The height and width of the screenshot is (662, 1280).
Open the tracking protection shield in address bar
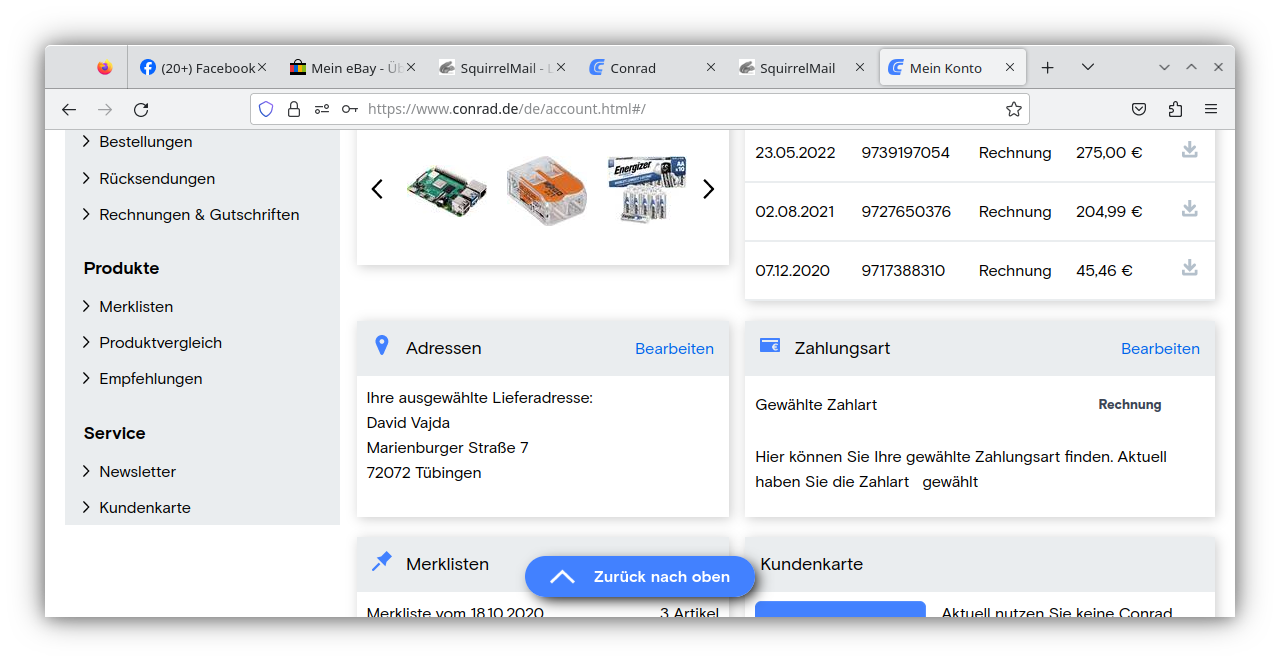pos(266,108)
